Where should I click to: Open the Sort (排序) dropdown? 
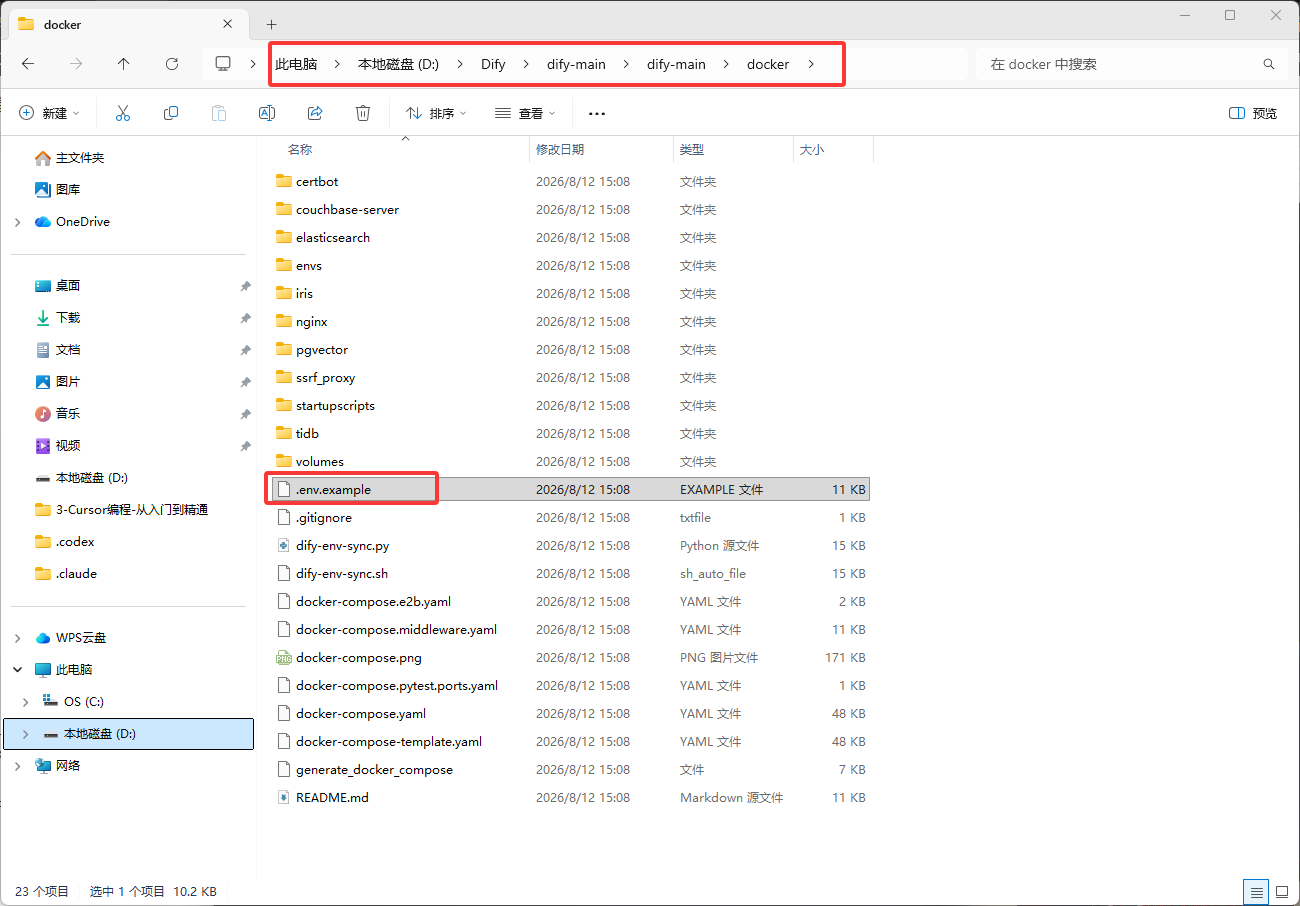437,114
